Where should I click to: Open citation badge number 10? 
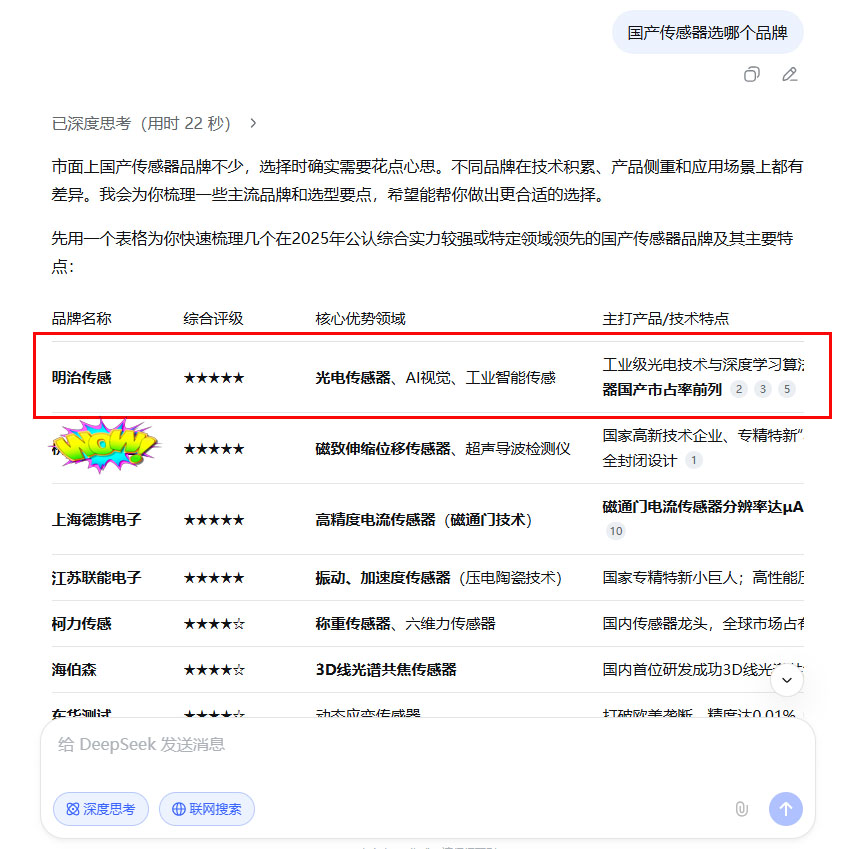tap(615, 531)
